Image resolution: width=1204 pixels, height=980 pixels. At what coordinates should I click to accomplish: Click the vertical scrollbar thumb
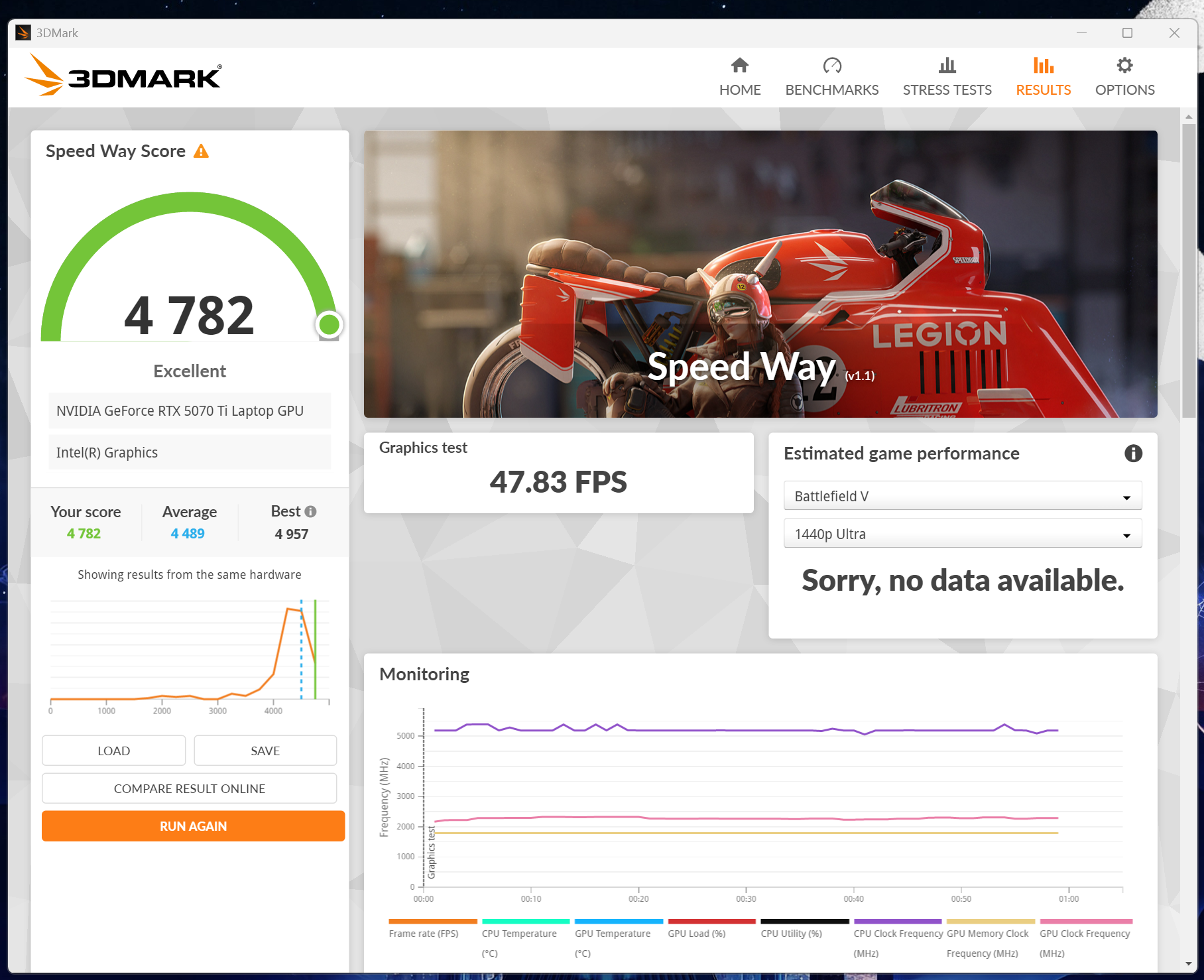point(1189,271)
